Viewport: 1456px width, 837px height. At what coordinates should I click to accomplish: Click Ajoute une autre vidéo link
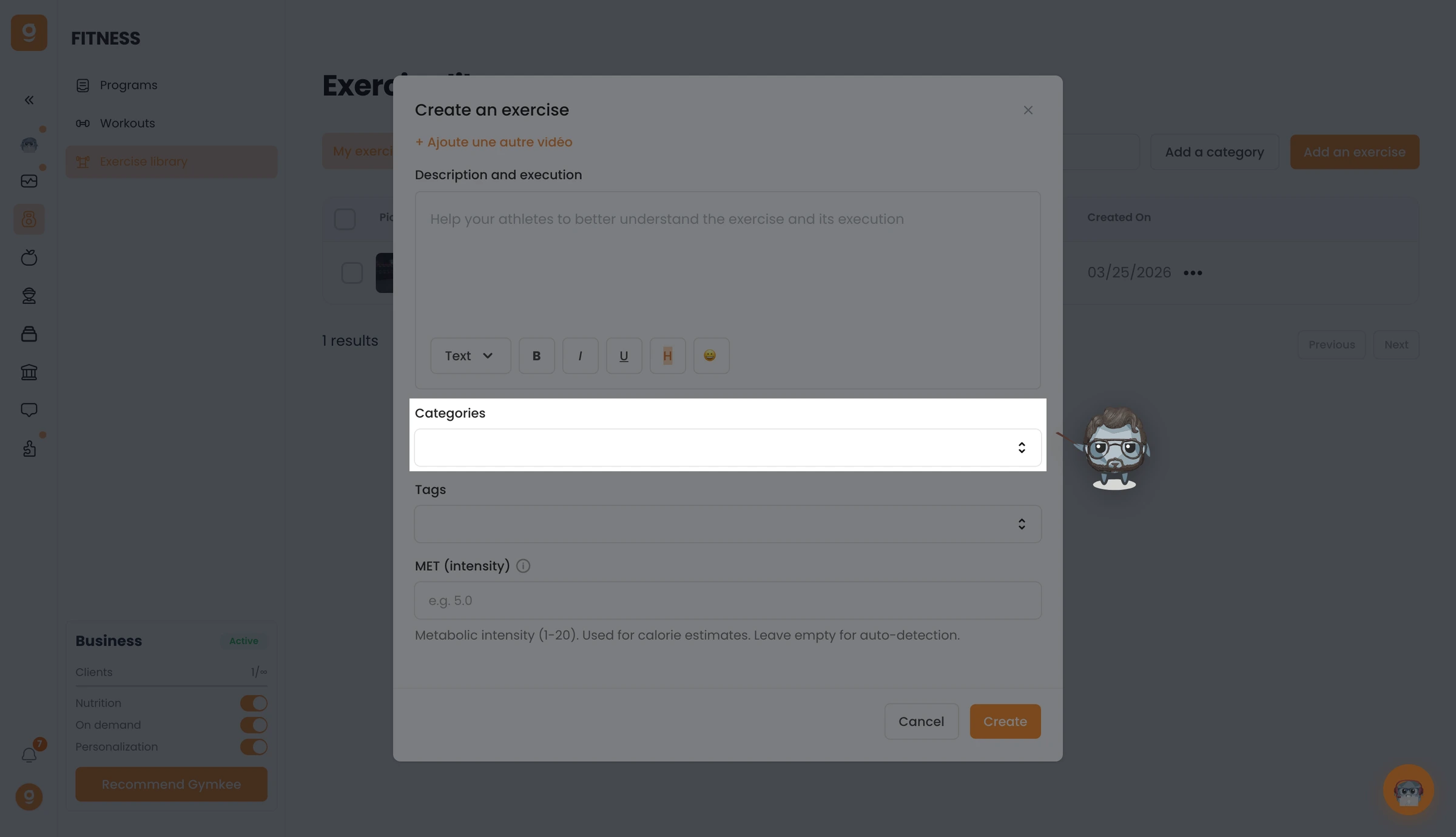click(x=493, y=142)
